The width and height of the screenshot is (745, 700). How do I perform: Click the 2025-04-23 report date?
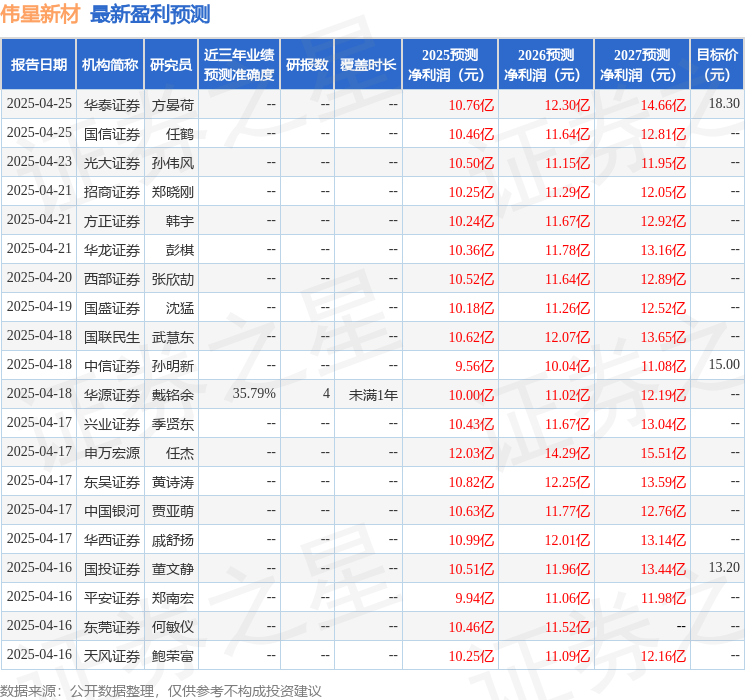pos(39,162)
